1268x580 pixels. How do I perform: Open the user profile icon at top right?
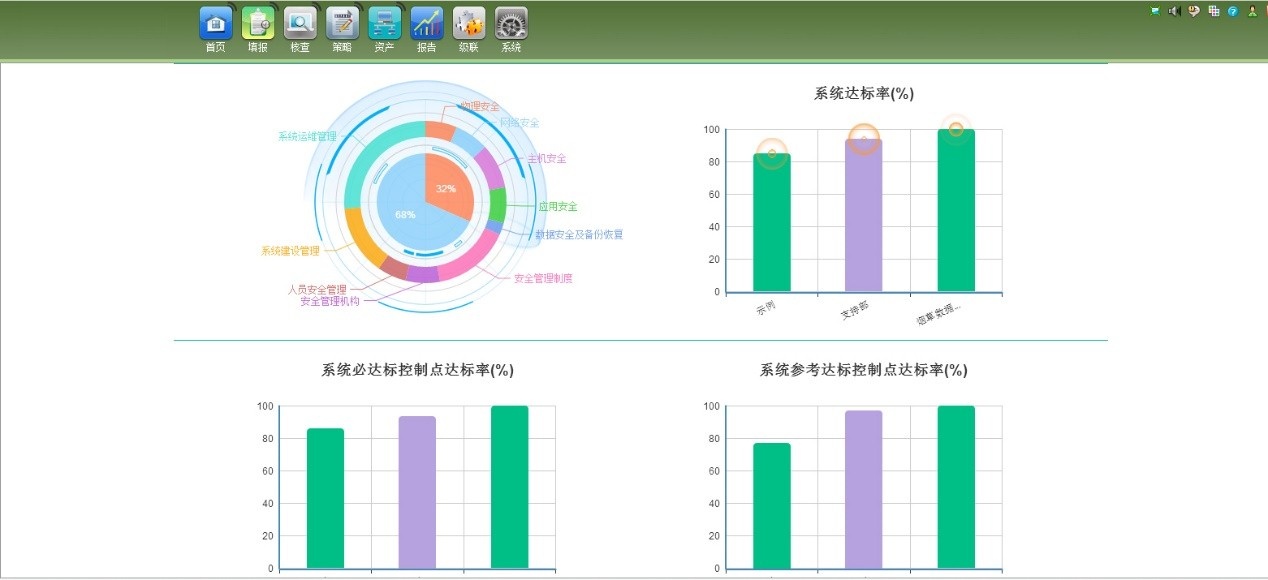coord(1252,11)
